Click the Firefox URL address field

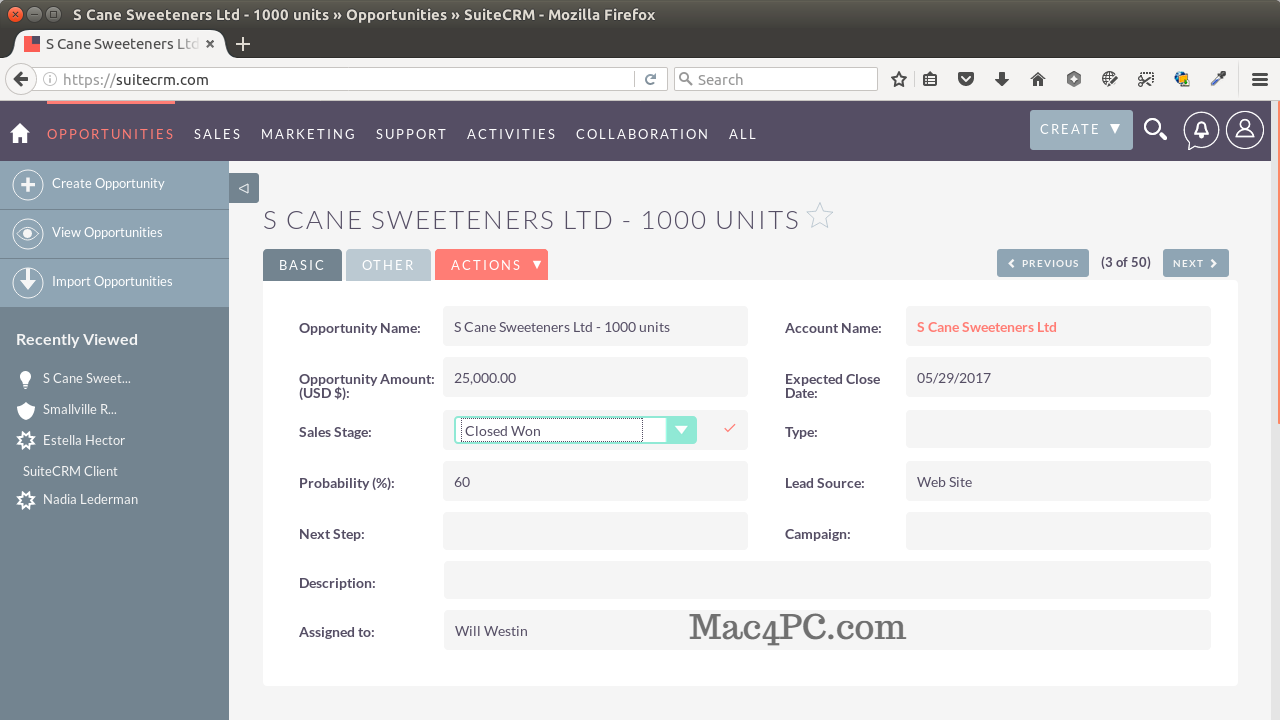(x=345, y=79)
